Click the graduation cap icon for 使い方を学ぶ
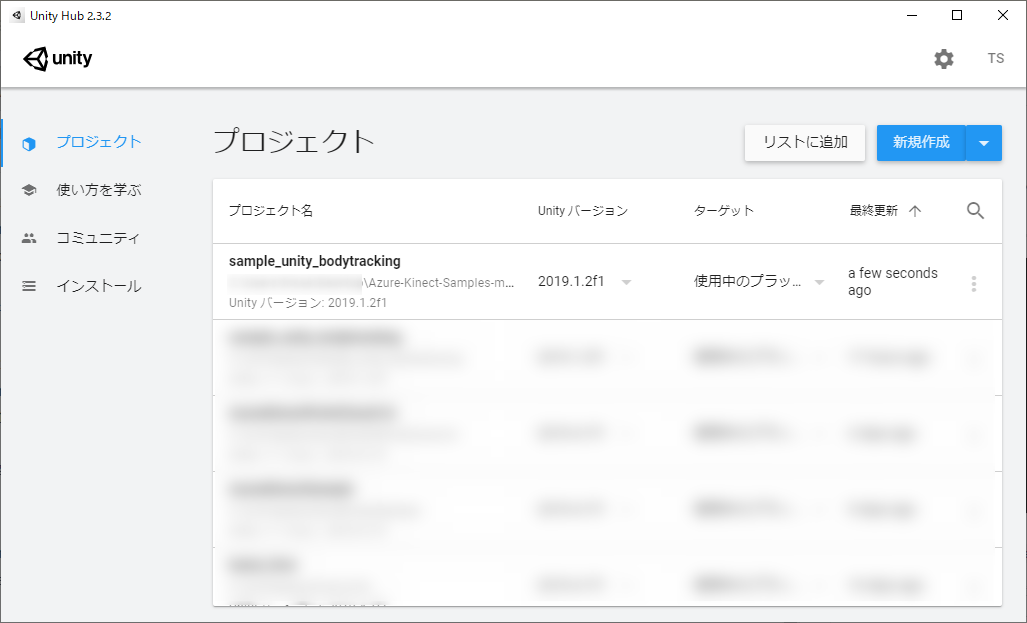The height and width of the screenshot is (623, 1027). [x=29, y=190]
